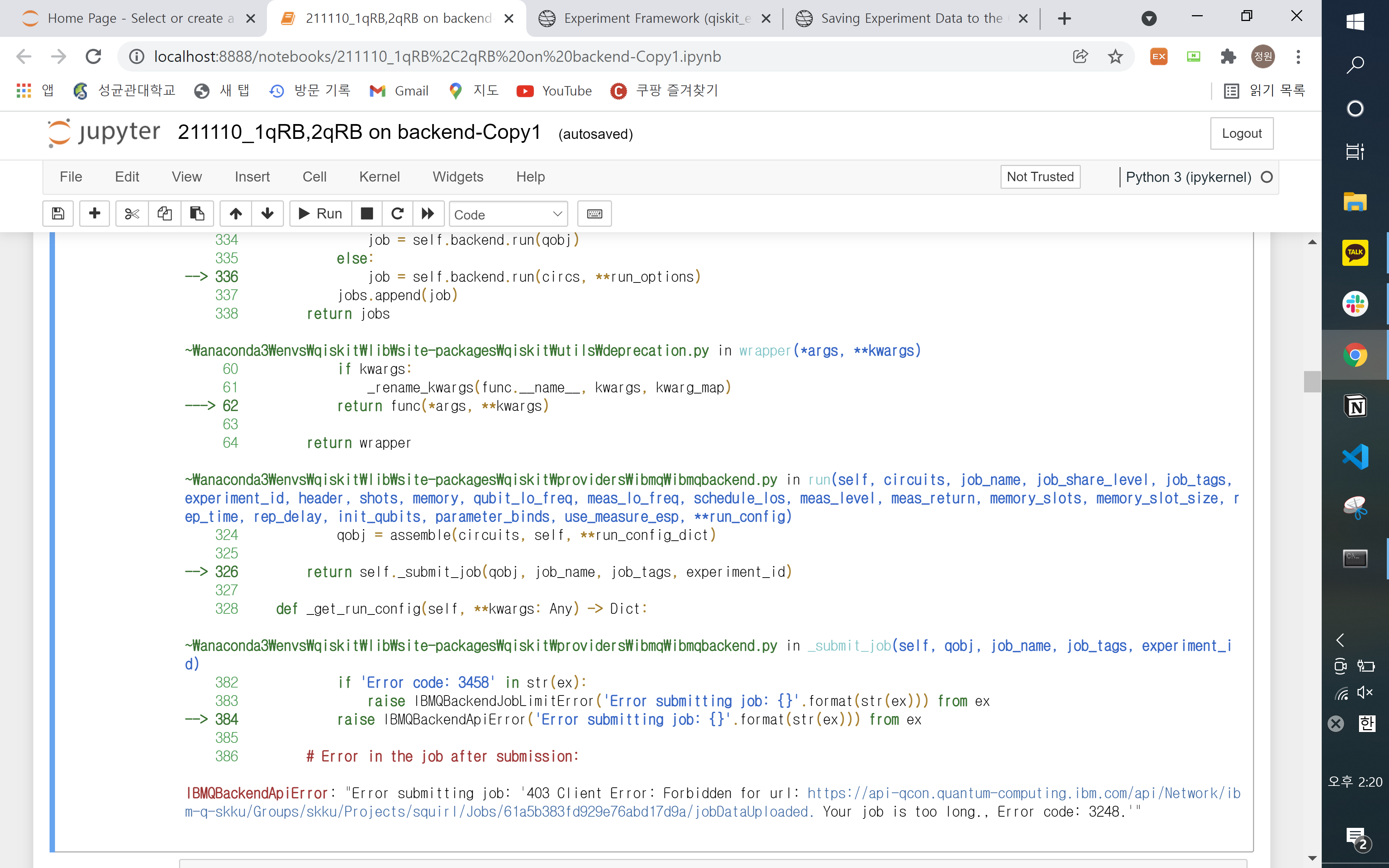Image resolution: width=1389 pixels, height=868 pixels.
Task: Add a new cell with the plus icon
Action: click(94, 213)
